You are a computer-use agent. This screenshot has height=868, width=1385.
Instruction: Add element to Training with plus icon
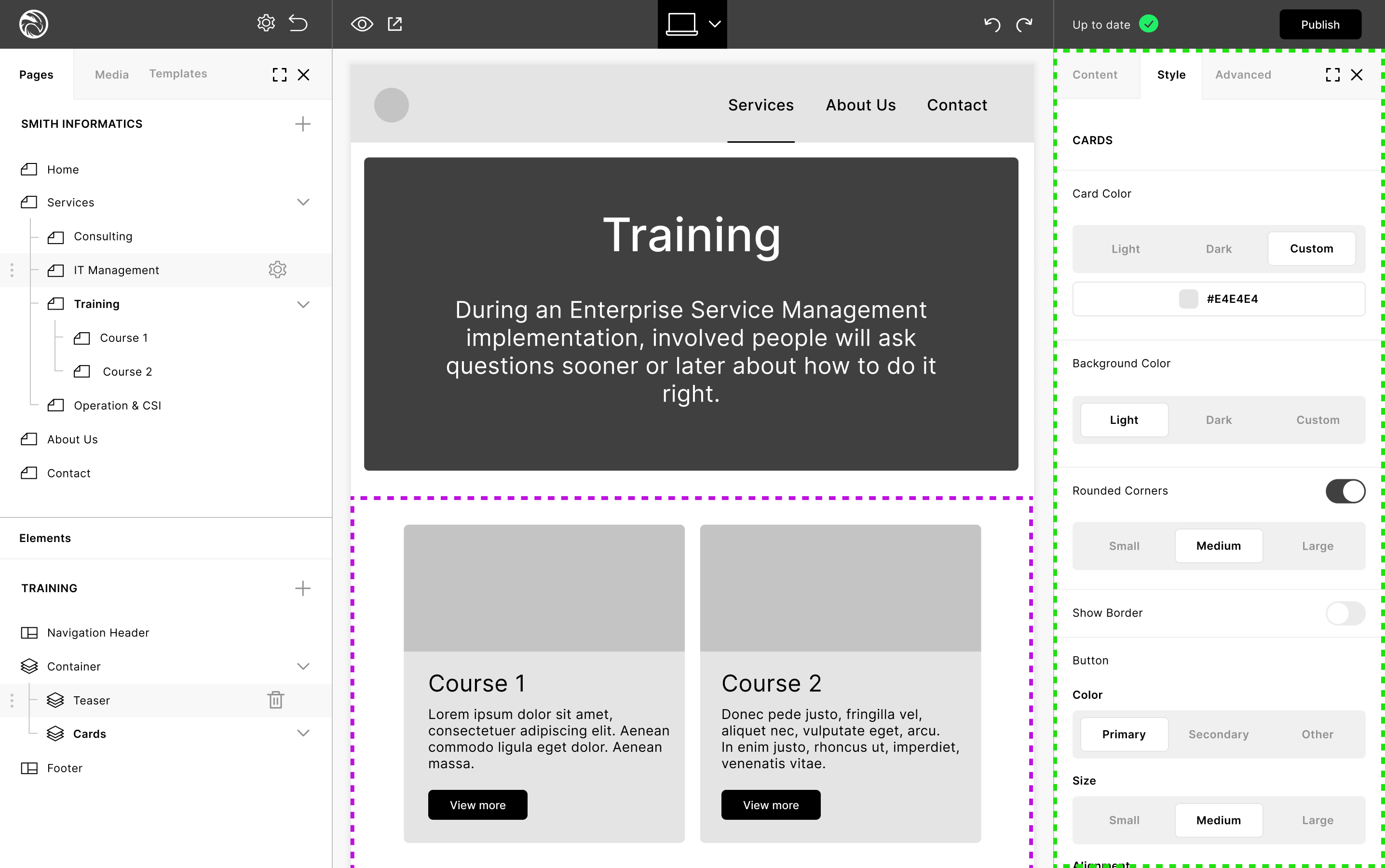point(302,588)
